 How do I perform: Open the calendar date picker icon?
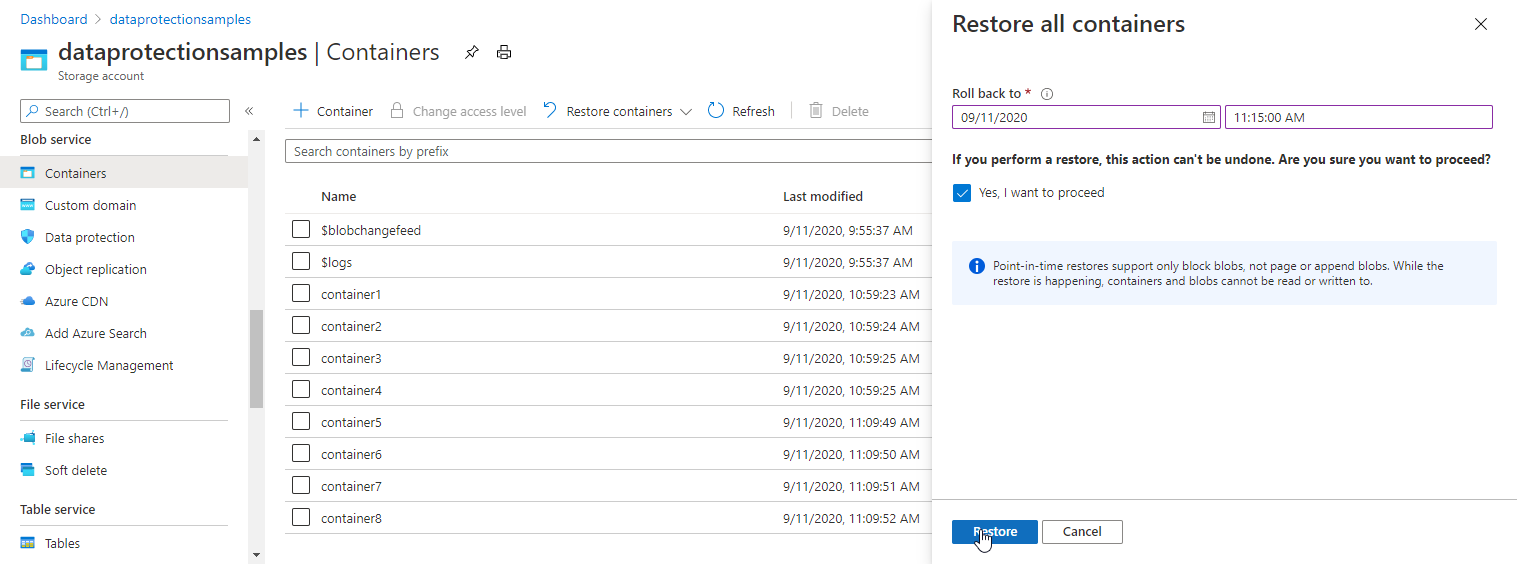coord(1209,117)
